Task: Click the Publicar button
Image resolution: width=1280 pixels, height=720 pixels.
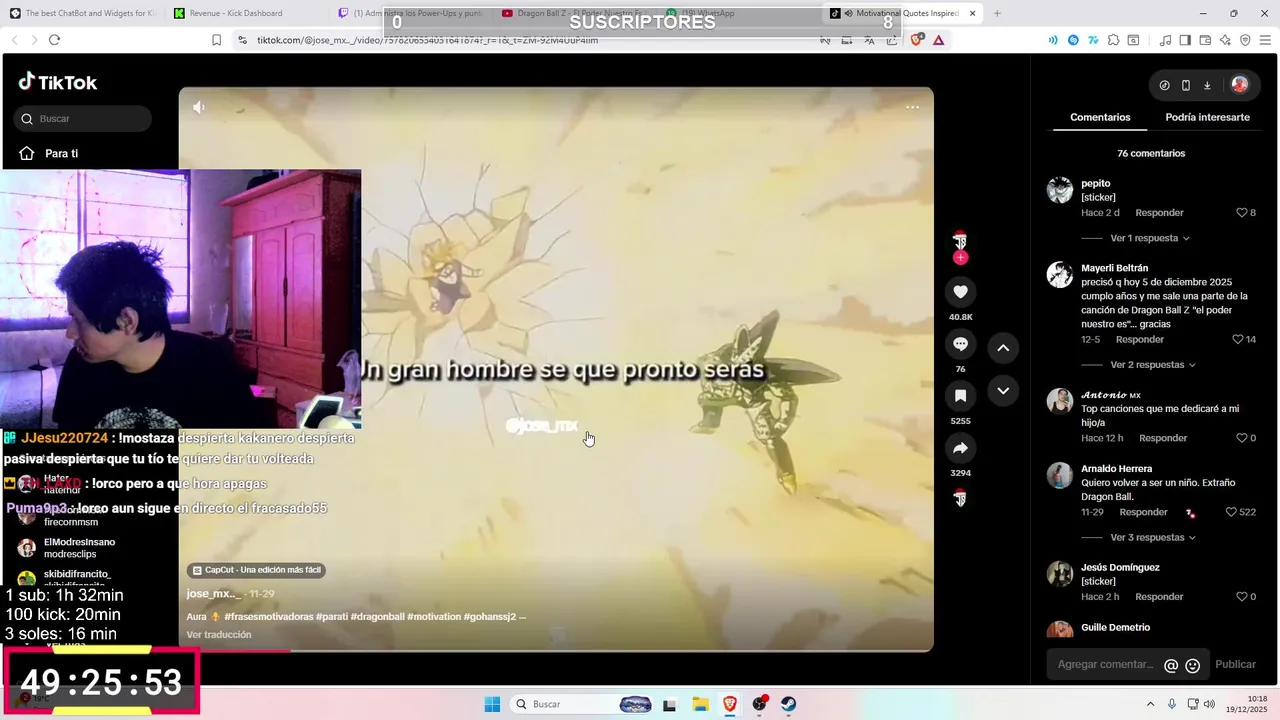Action: [1235, 665]
